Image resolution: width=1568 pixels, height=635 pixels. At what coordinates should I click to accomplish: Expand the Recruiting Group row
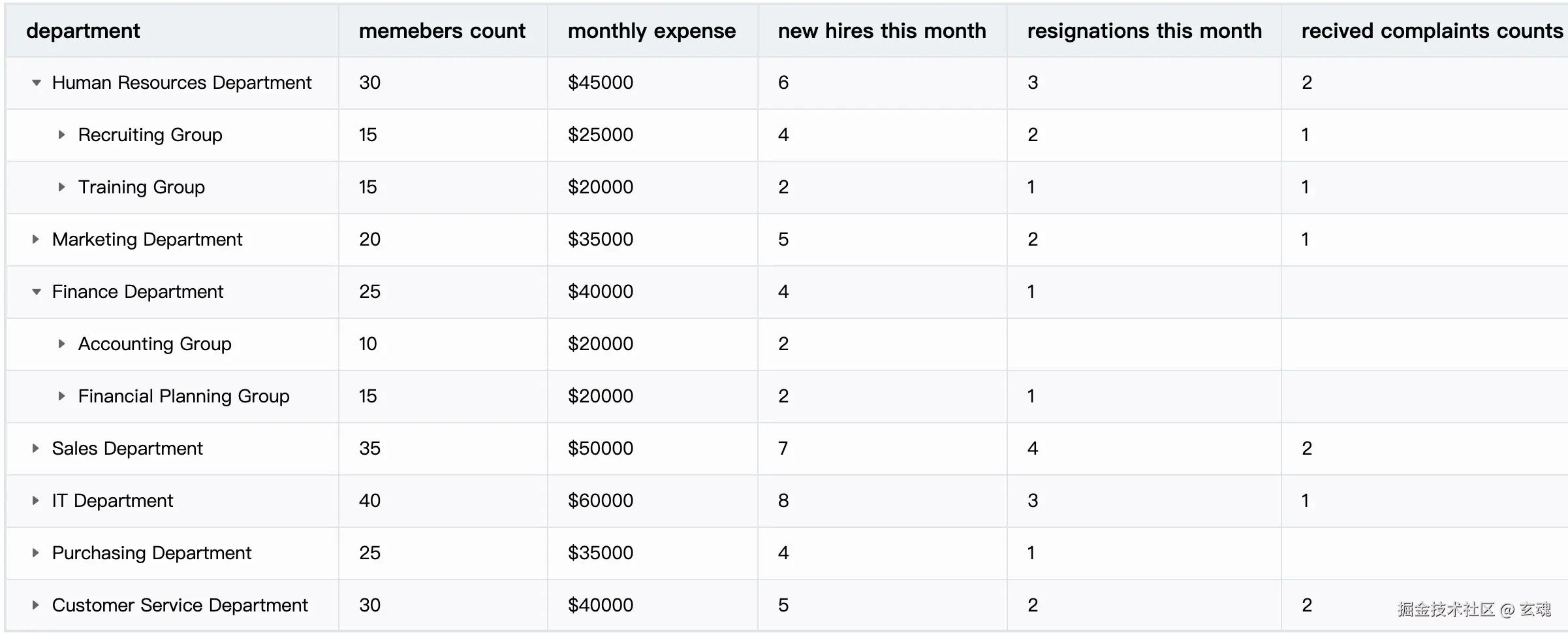(x=61, y=135)
